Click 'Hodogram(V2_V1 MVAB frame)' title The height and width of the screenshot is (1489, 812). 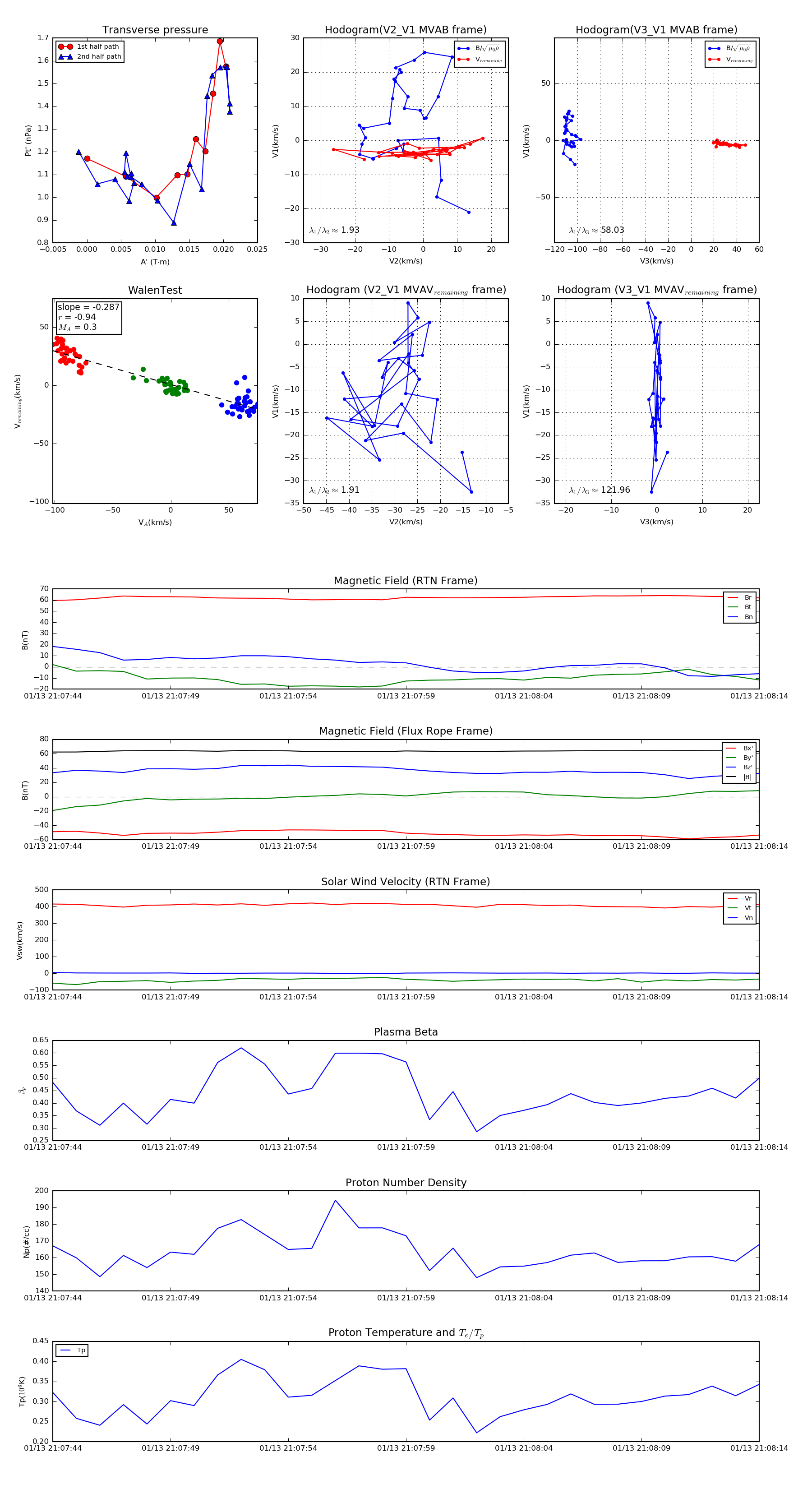click(x=406, y=30)
